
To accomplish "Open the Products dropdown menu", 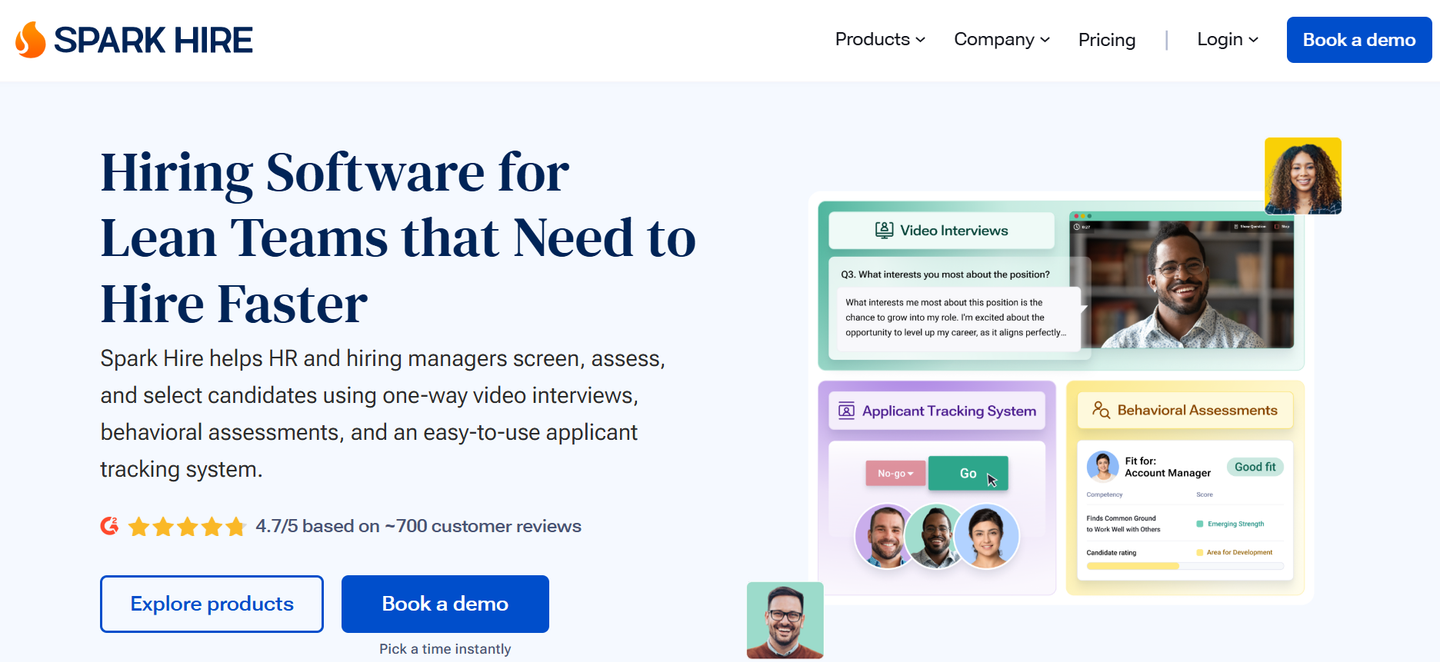I will pyautogui.click(x=880, y=40).
